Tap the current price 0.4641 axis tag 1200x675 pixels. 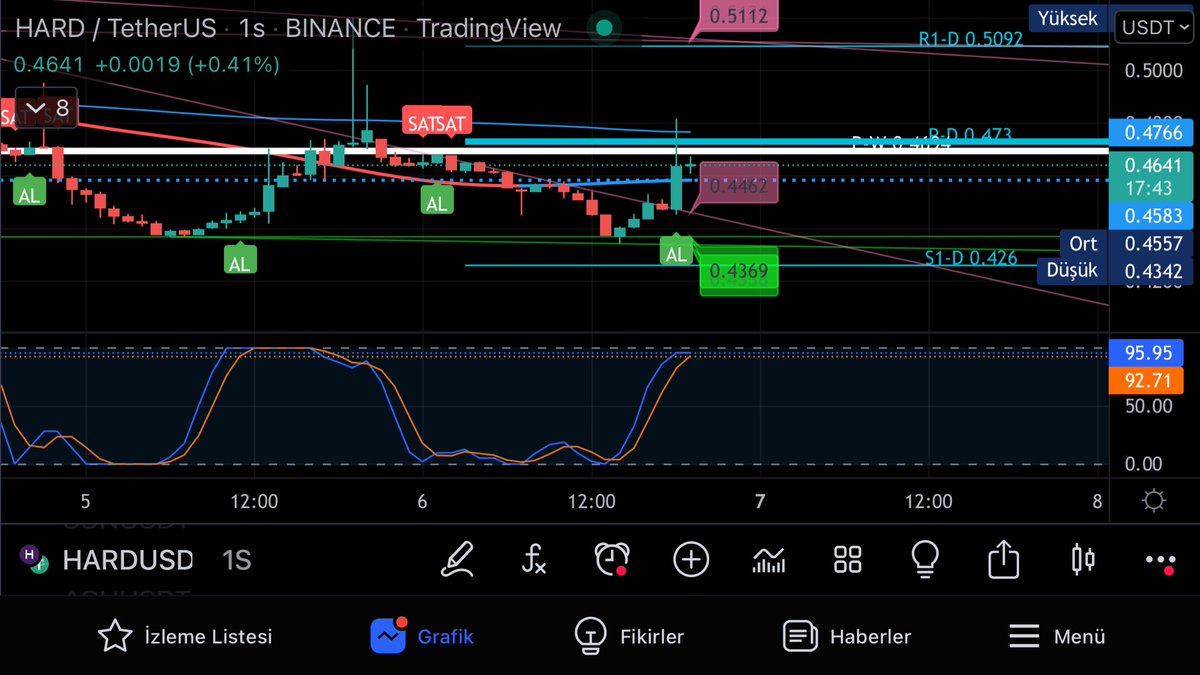1152,176
